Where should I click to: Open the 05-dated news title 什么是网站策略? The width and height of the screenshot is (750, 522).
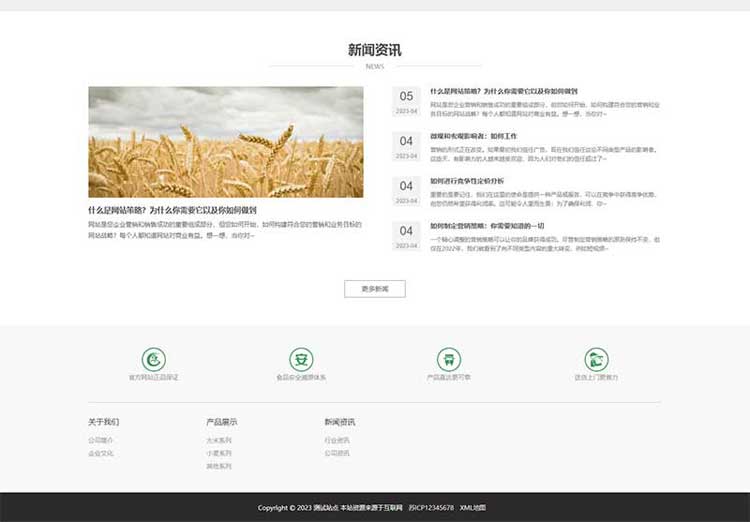pyautogui.click(x=504, y=91)
